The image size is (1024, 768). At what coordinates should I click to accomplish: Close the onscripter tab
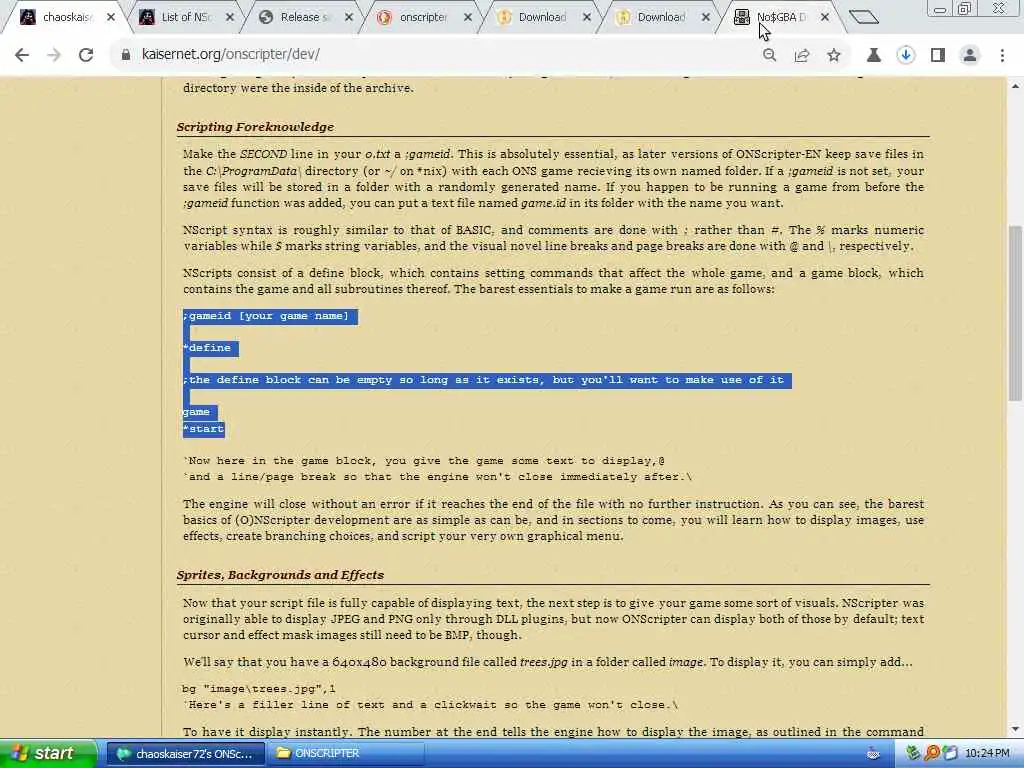pyautogui.click(x=468, y=17)
